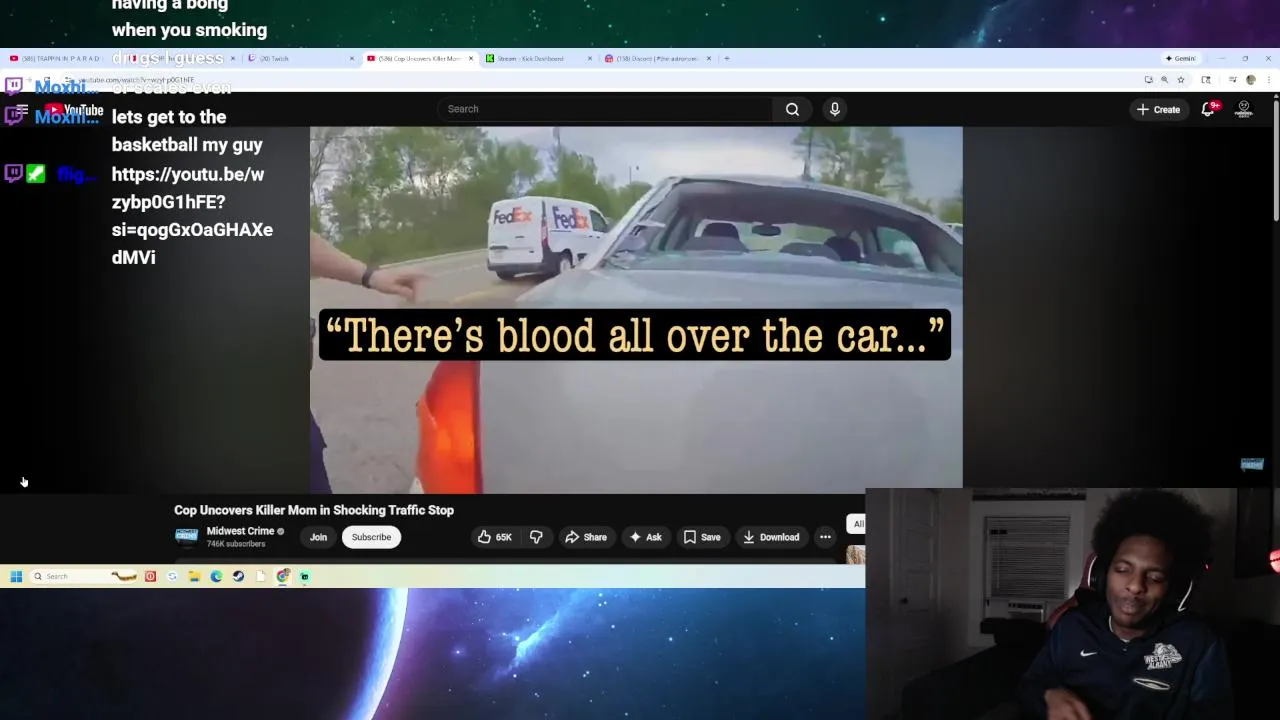
Task: Open the Create upload menu
Action: coord(1158,109)
